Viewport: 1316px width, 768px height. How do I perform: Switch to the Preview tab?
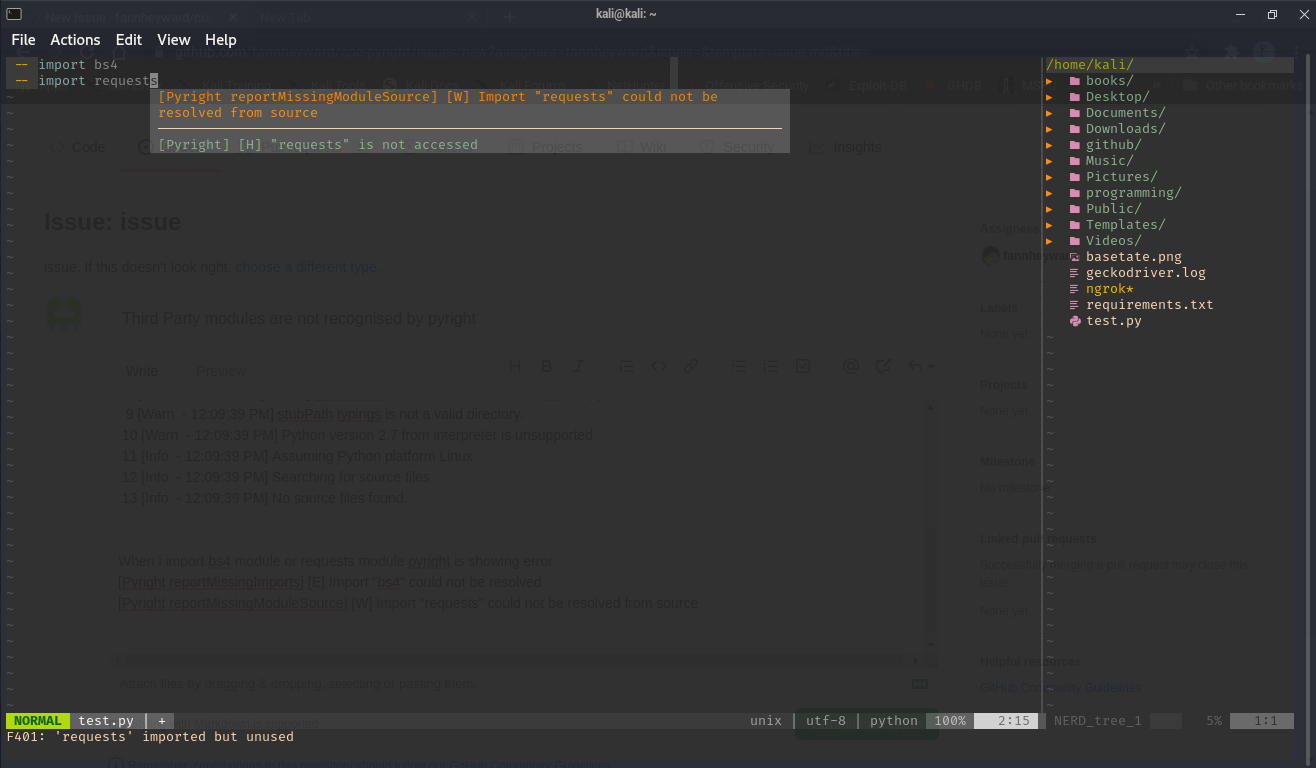pyautogui.click(x=220, y=370)
